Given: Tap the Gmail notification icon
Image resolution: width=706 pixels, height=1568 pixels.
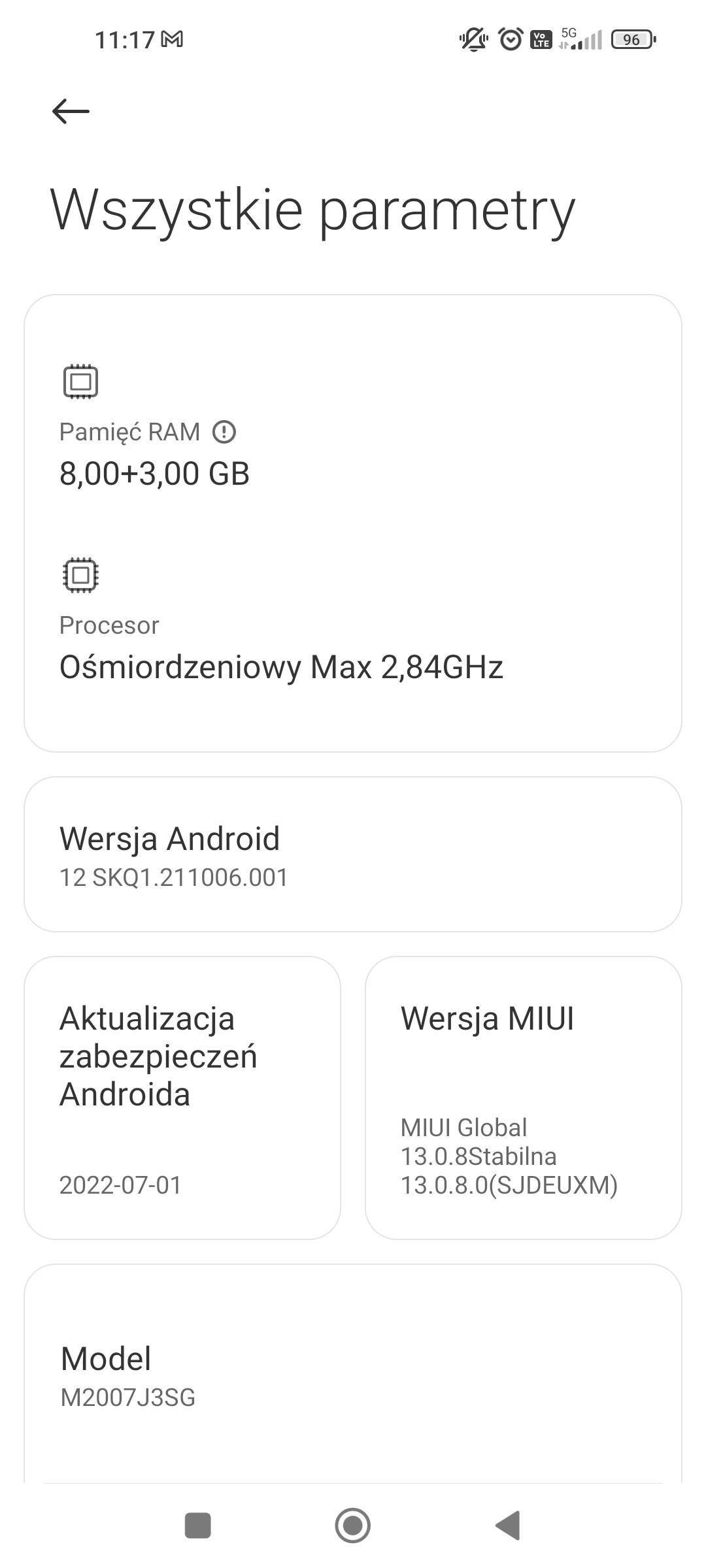Looking at the screenshot, I should pyautogui.click(x=172, y=40).
